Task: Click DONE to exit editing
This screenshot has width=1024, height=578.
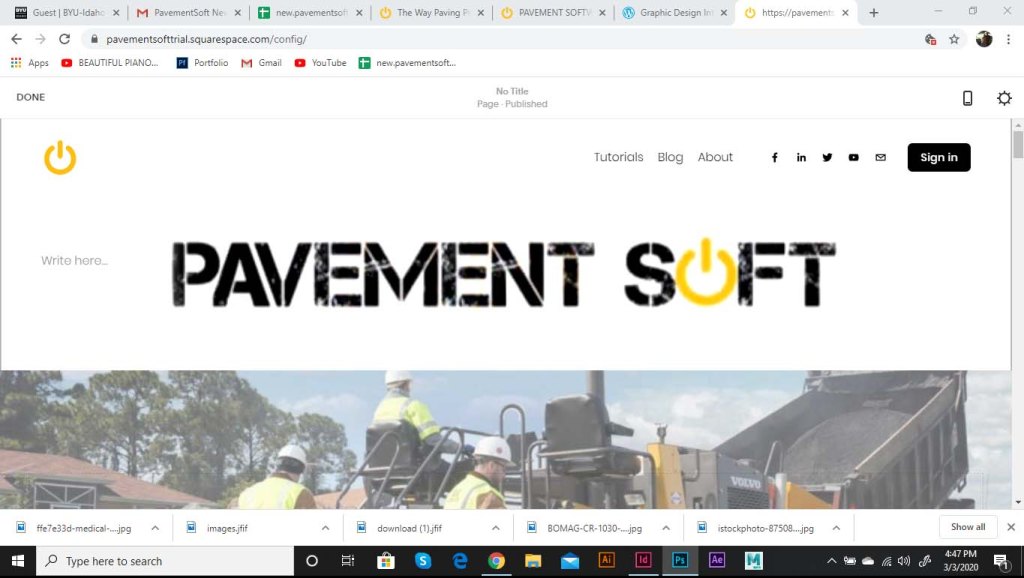Action: click(31, 98)
